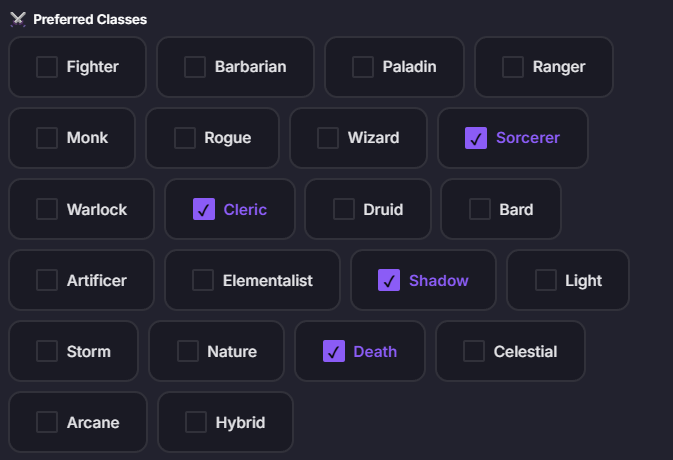Select the Warlock class checkbox
Screen dimensions: 673x460
point(47,209)
